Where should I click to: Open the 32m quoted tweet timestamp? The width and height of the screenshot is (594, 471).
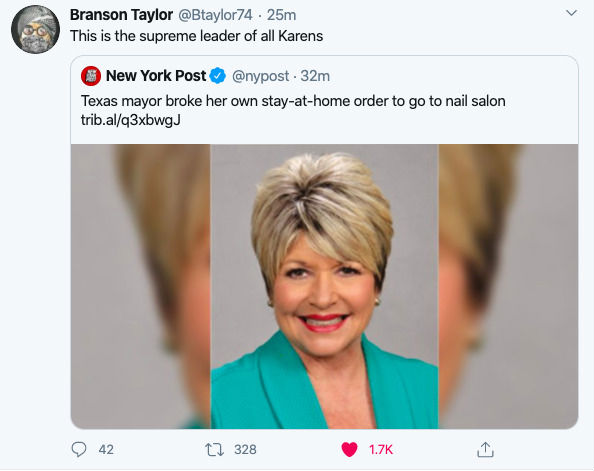315,76
